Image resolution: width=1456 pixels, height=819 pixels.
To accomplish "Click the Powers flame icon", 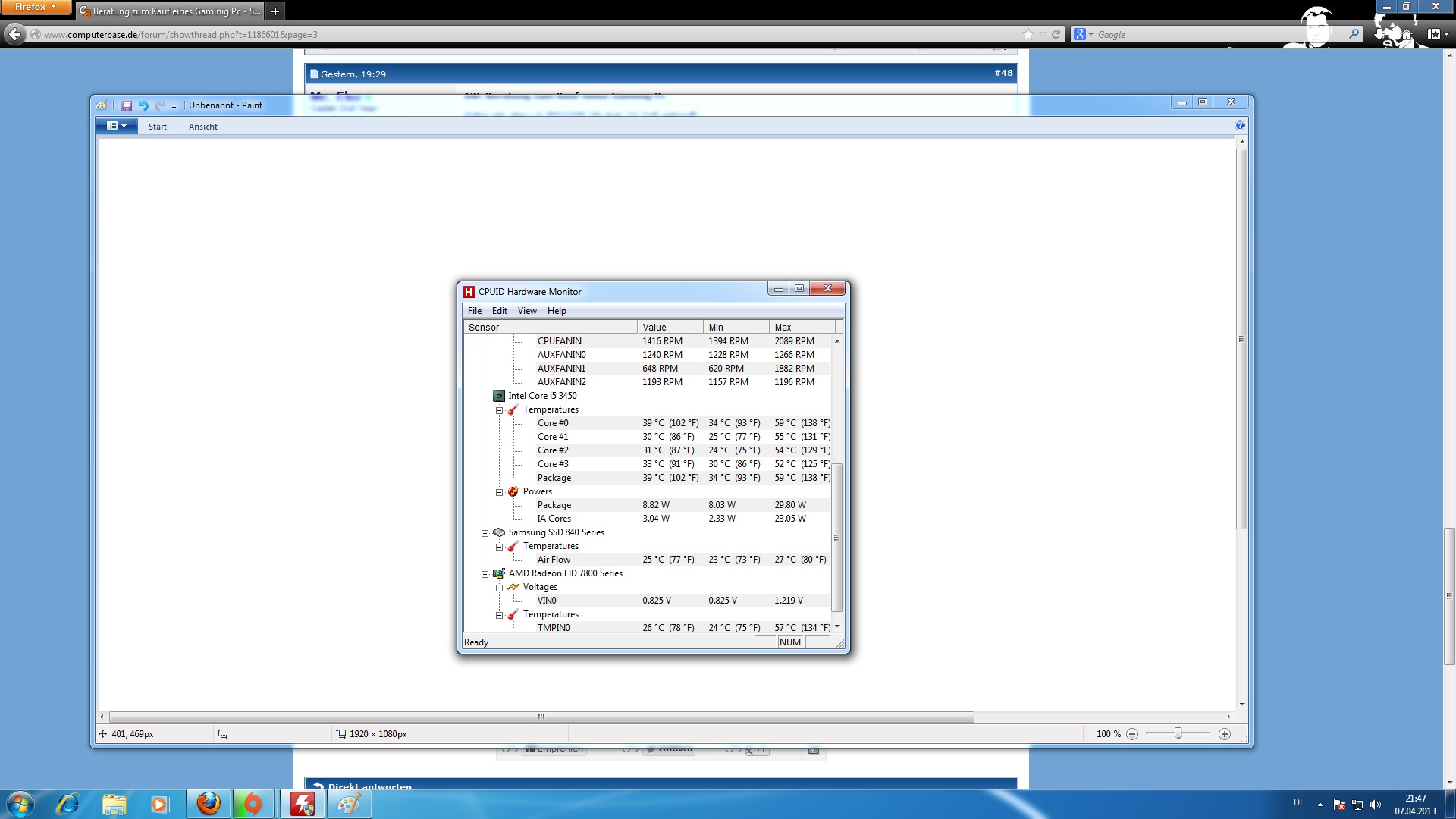I will coord(513,491).
